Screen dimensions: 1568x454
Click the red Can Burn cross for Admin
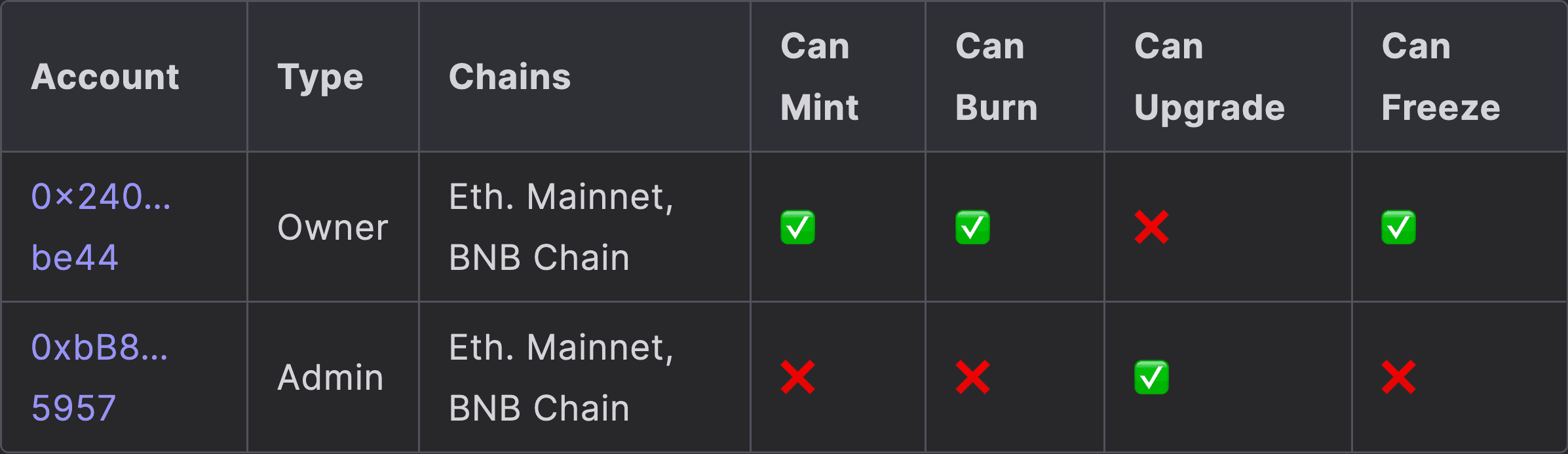972,377
